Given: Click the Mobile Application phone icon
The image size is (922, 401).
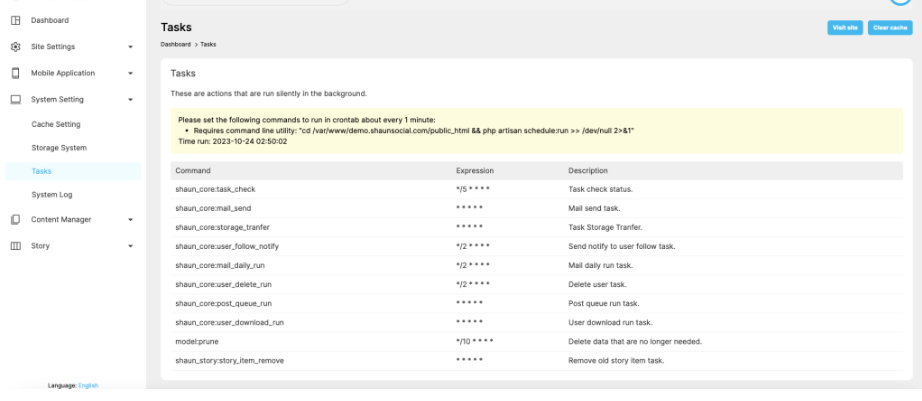Looking at the screenshot, I should [x=15, y=73].
